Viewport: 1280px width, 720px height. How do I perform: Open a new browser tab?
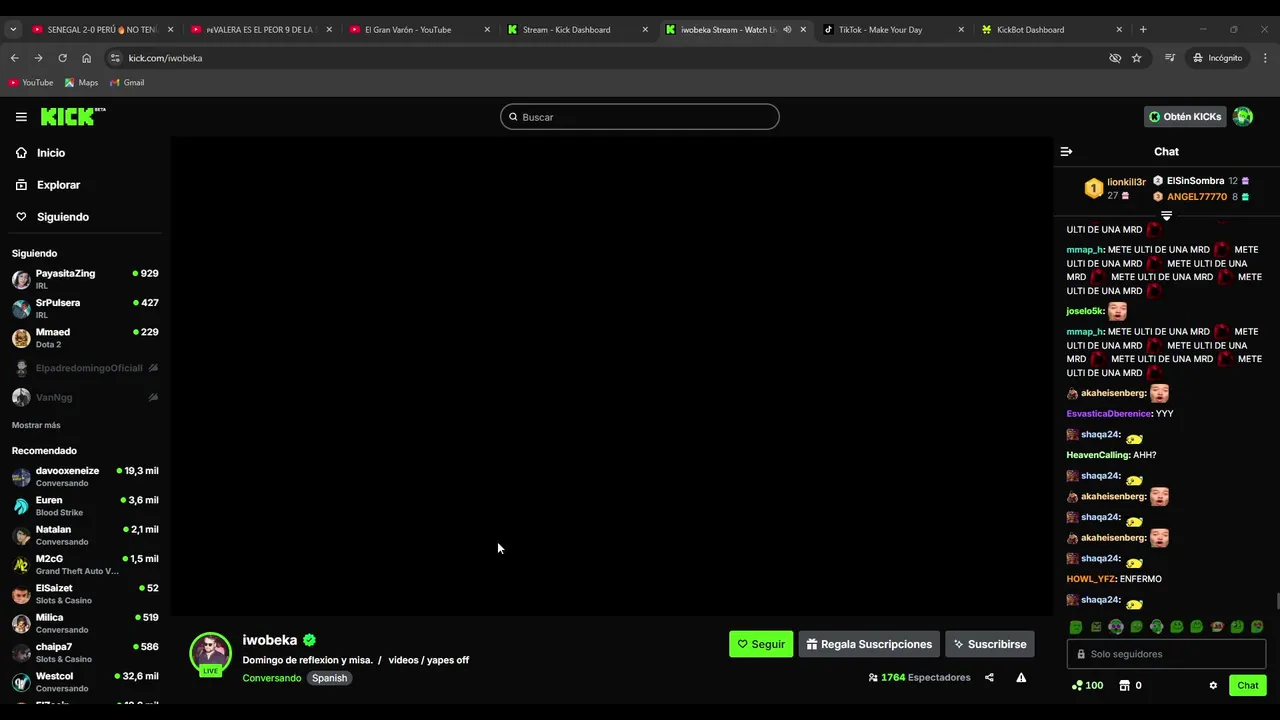1143,30
